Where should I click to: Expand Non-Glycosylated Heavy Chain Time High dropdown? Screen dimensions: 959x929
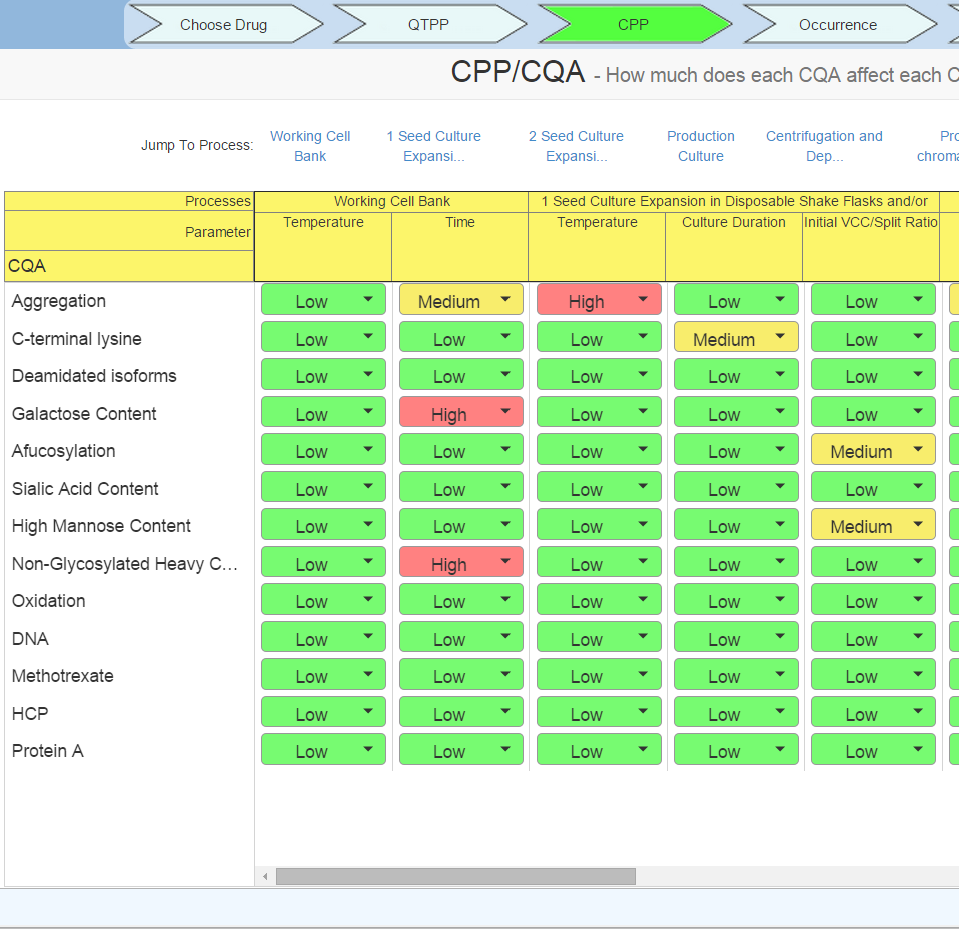(x=461, y=563)
